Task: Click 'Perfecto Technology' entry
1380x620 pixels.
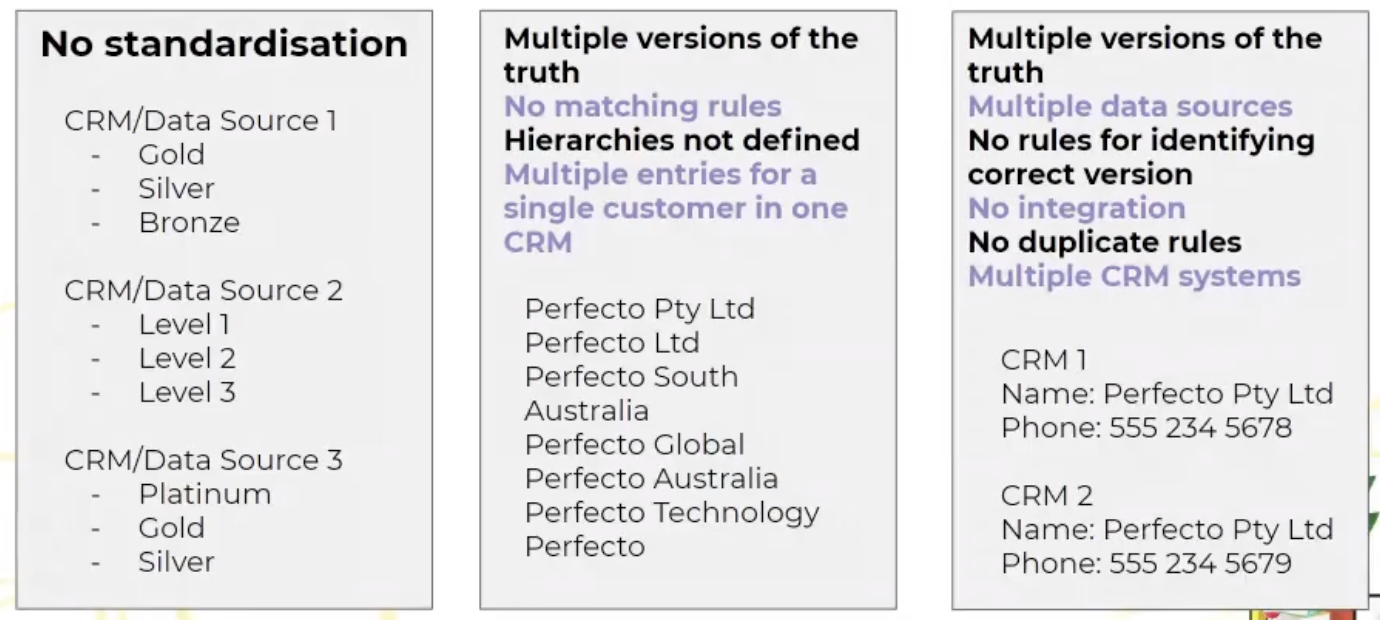Action: click(671, 513)
